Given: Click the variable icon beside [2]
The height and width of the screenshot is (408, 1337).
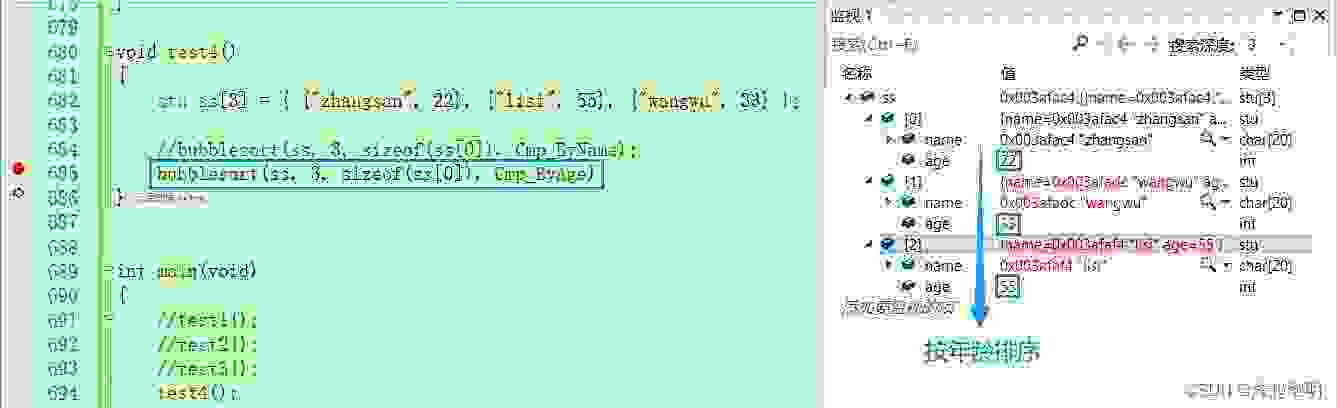Looking at the screenshot, I should coord(887,245).
